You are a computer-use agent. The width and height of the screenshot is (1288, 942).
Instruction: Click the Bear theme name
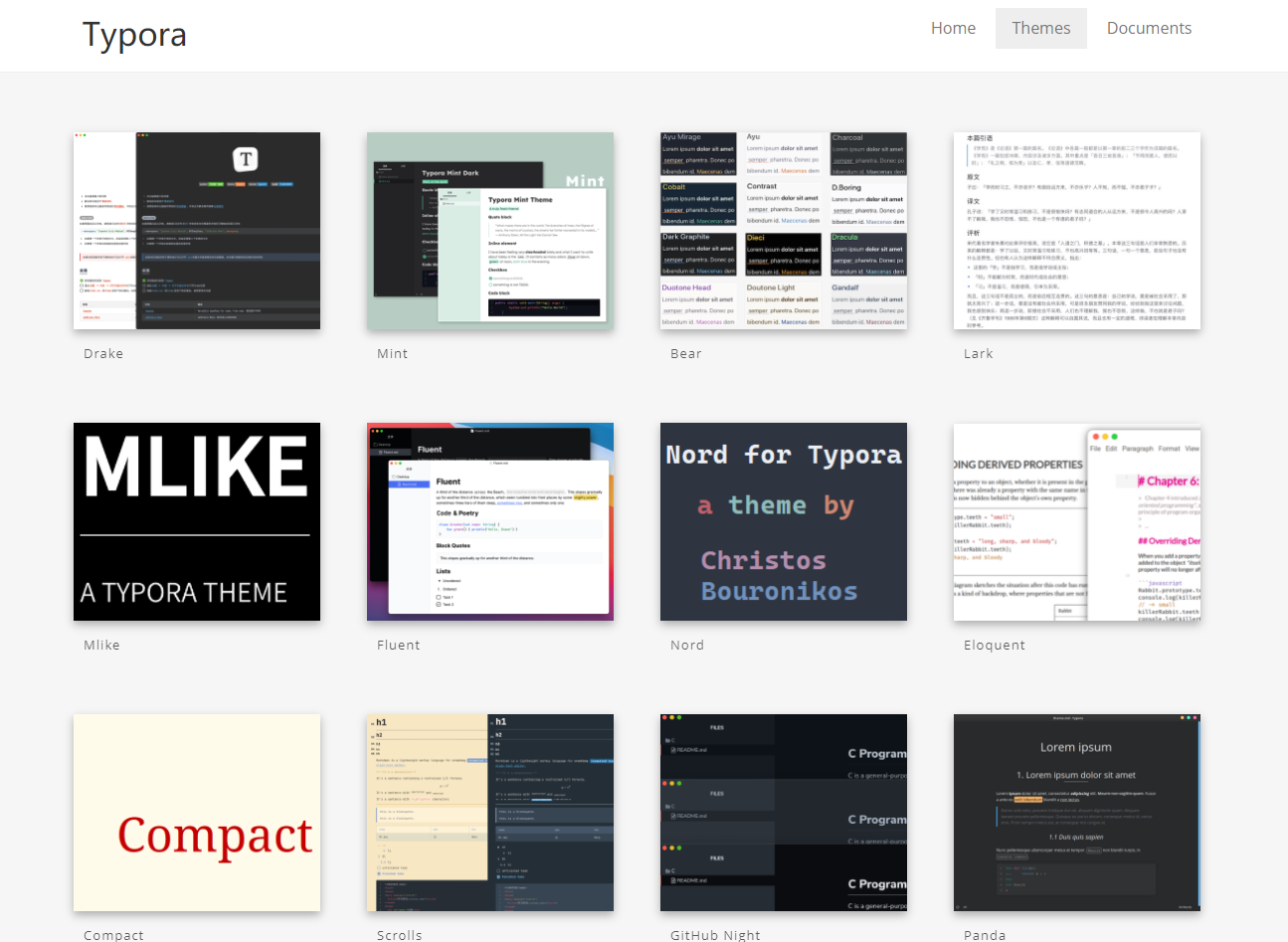click(x=686, y=353)
